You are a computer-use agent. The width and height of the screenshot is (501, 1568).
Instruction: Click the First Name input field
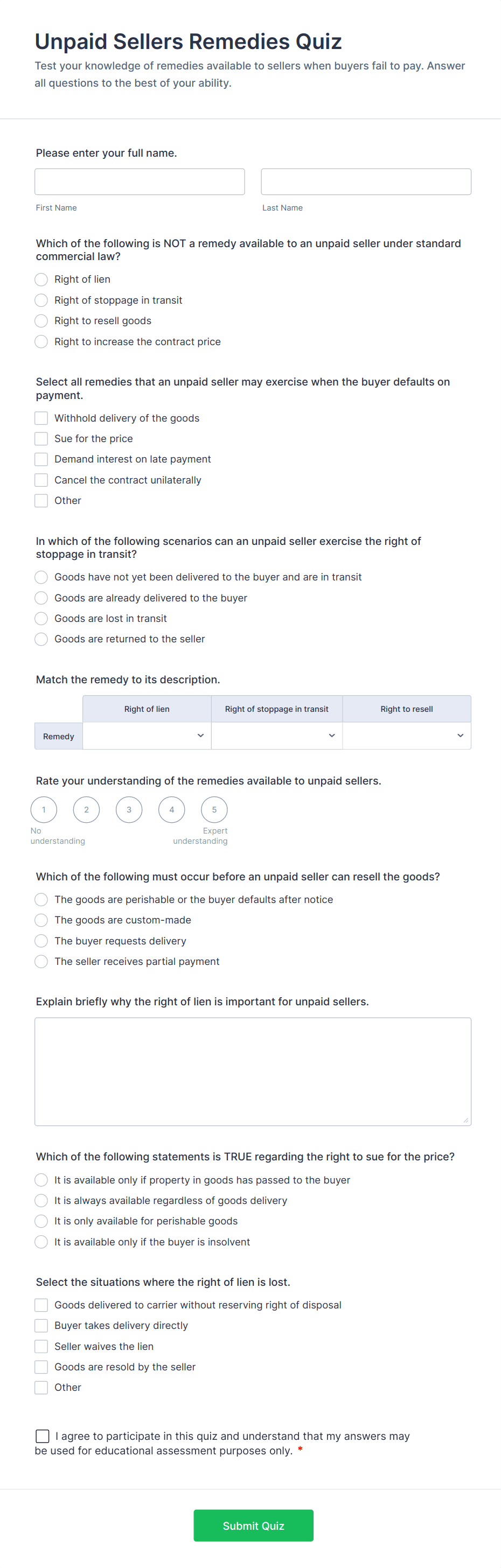coord(140,182)
